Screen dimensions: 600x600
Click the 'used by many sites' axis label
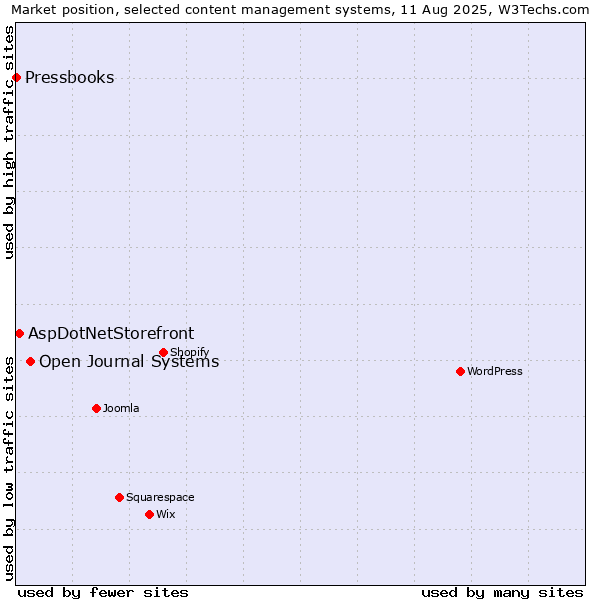point(502,593)
